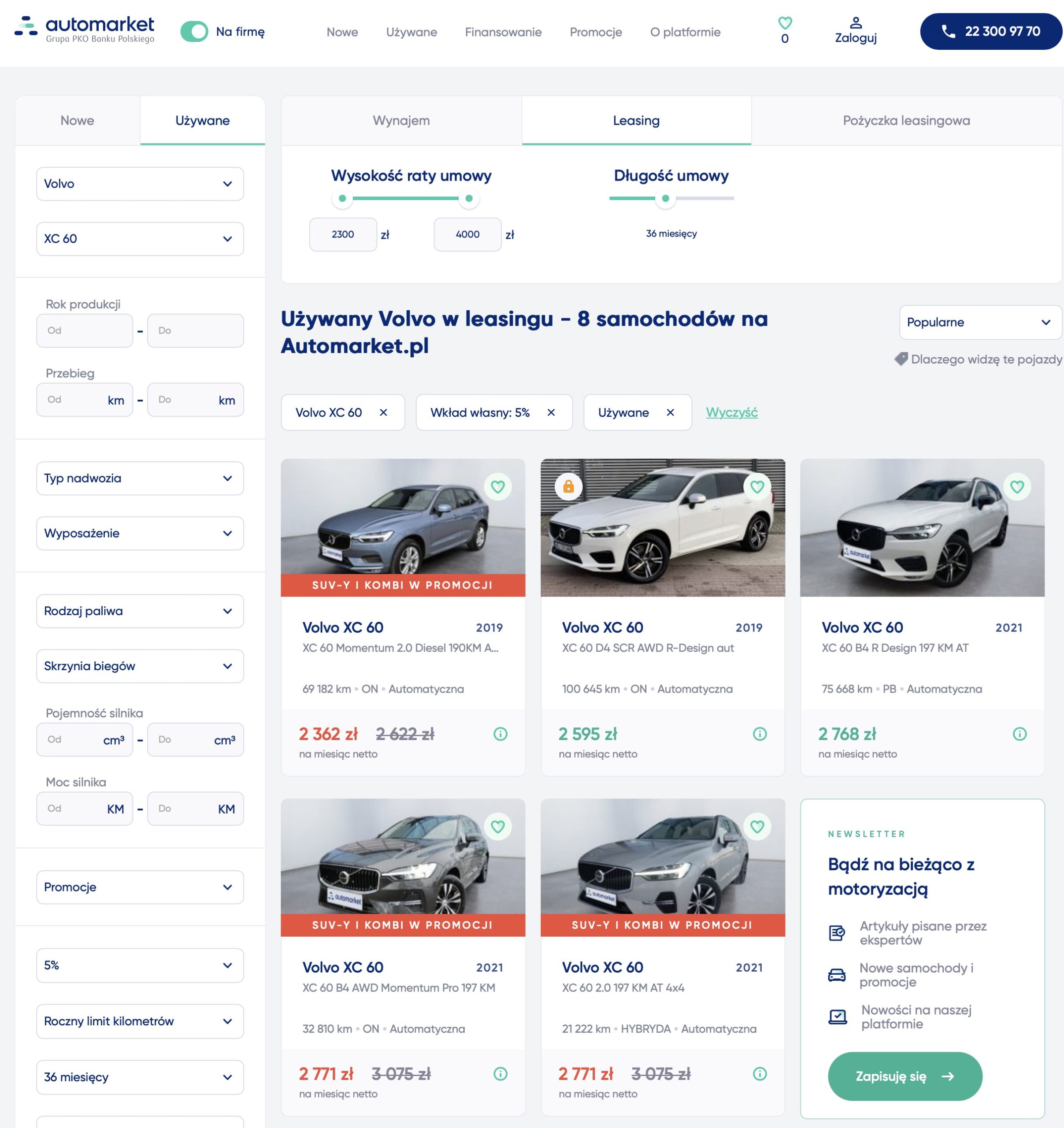Show price info for Momentum Pro offer
This screenshot has height=1128, width=1064.
(x=500, y=1074)
